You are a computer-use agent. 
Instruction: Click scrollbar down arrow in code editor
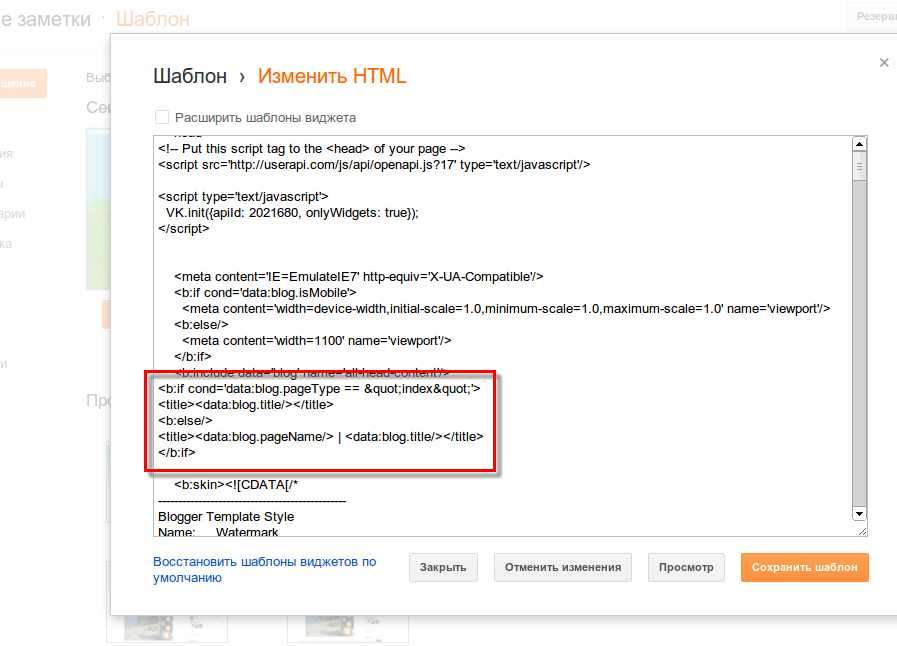point(859,514)
